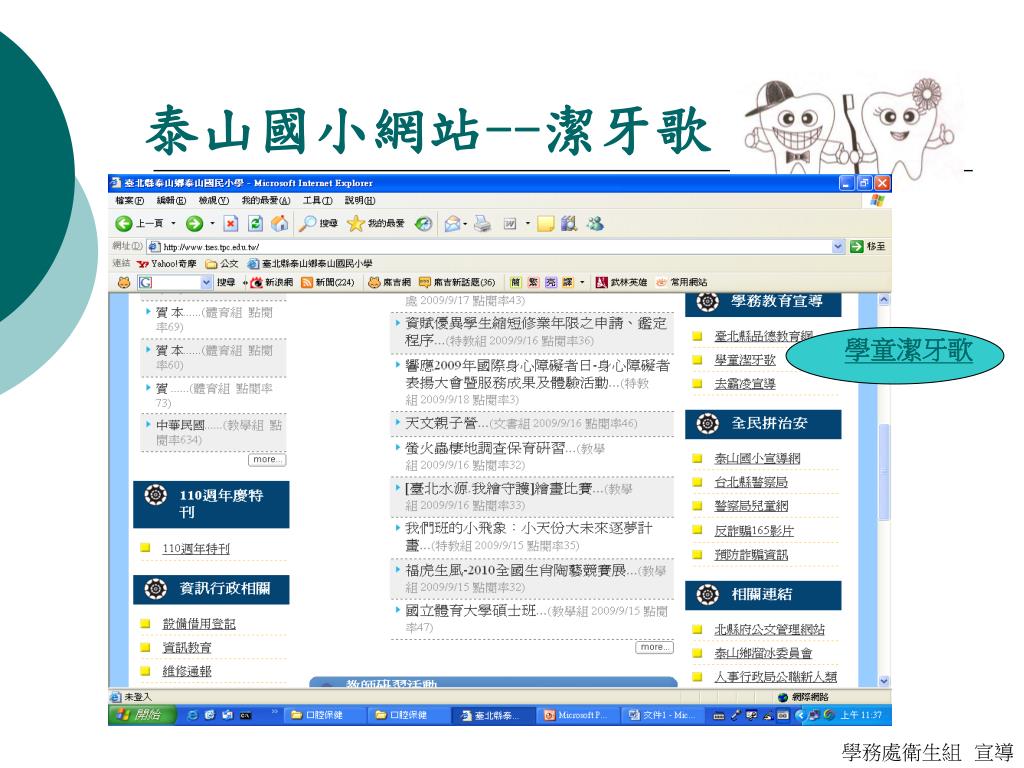Open the Messenger people icon
Image resolution: width=1024 pixels, height=768 pixels.
tap(594, 223)
